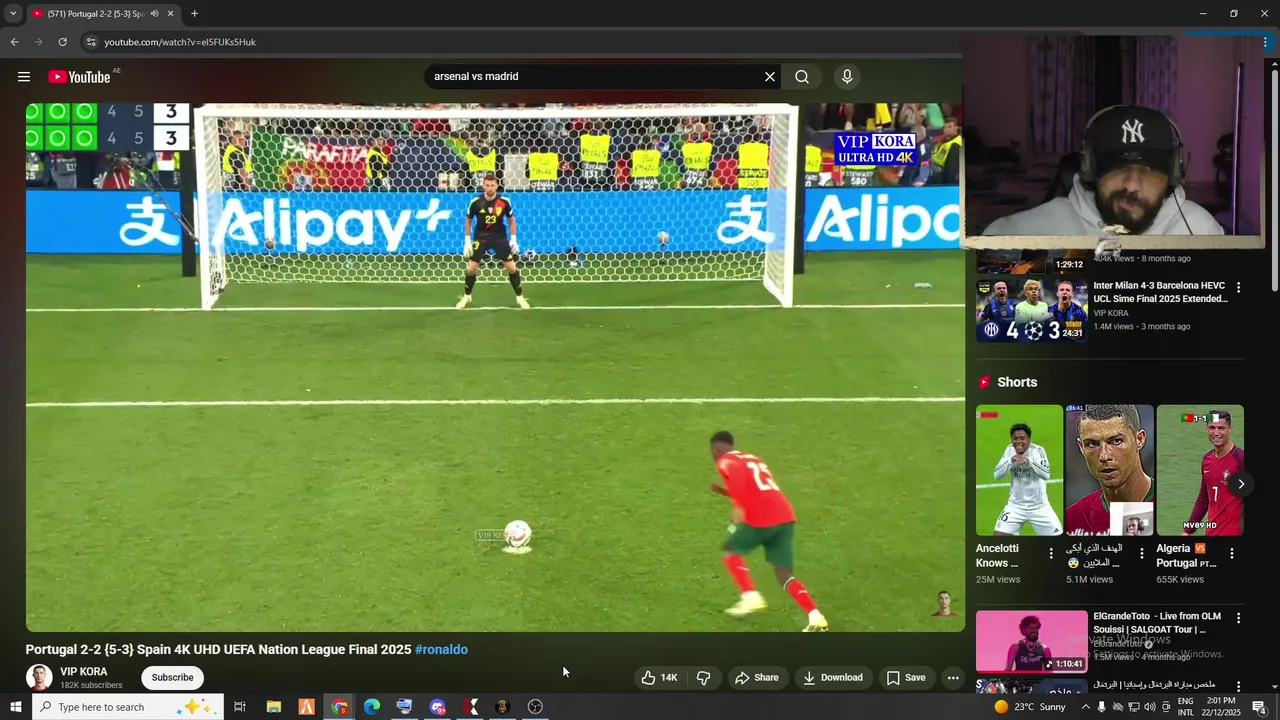Pause the Portugal vs Spain video player
1280x720 pixels.
pos(495,367)
